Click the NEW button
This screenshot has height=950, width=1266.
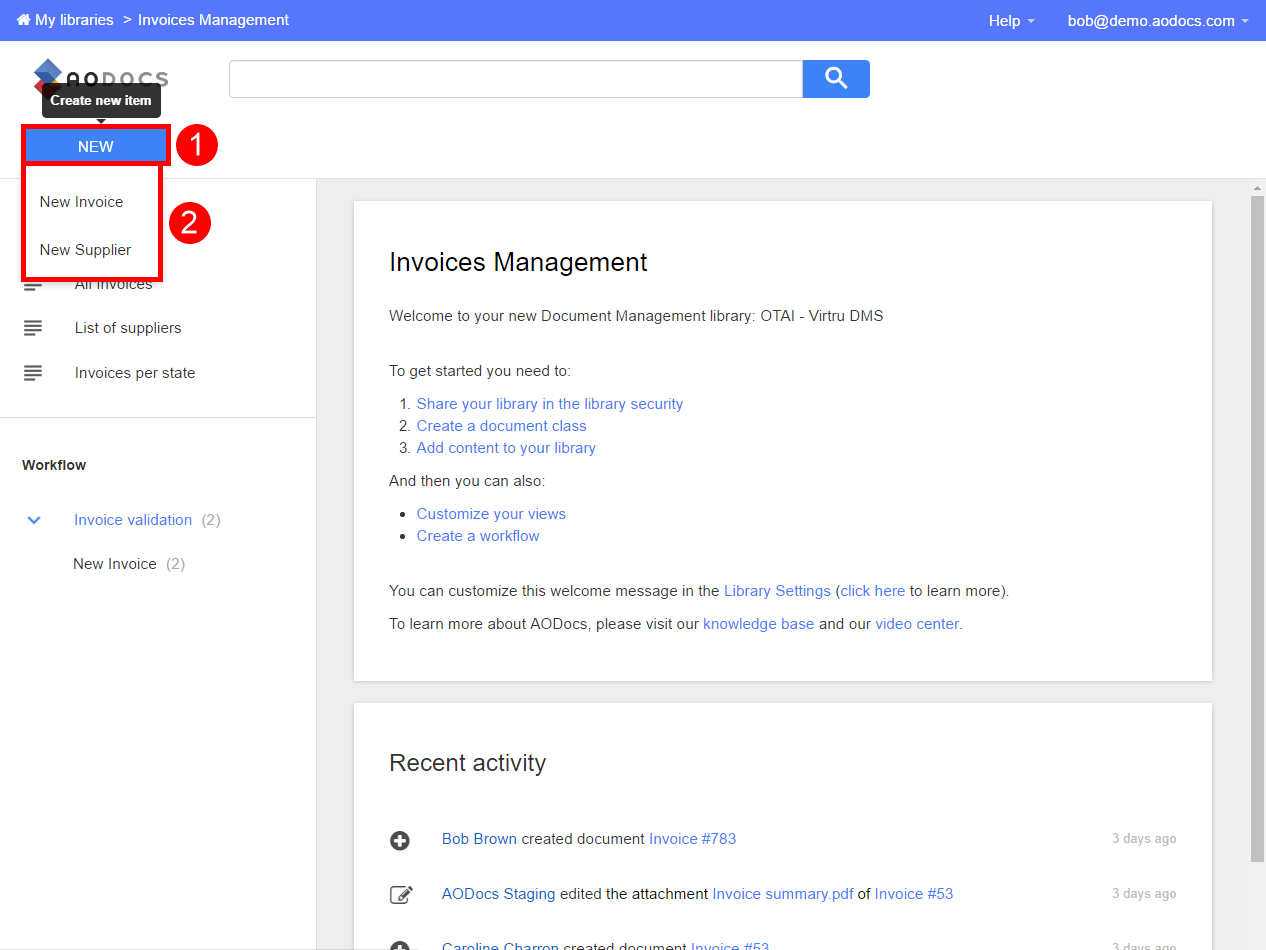[96, 146]
